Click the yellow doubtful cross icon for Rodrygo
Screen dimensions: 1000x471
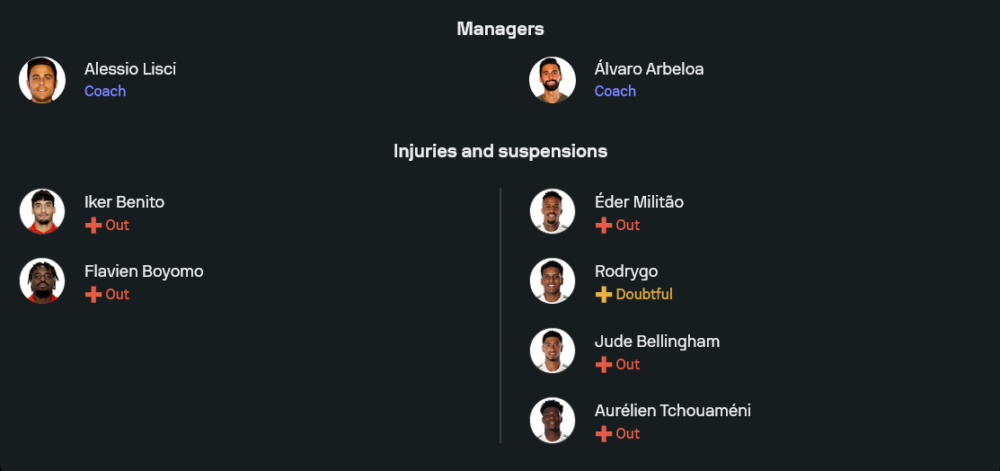click(603, 294)
